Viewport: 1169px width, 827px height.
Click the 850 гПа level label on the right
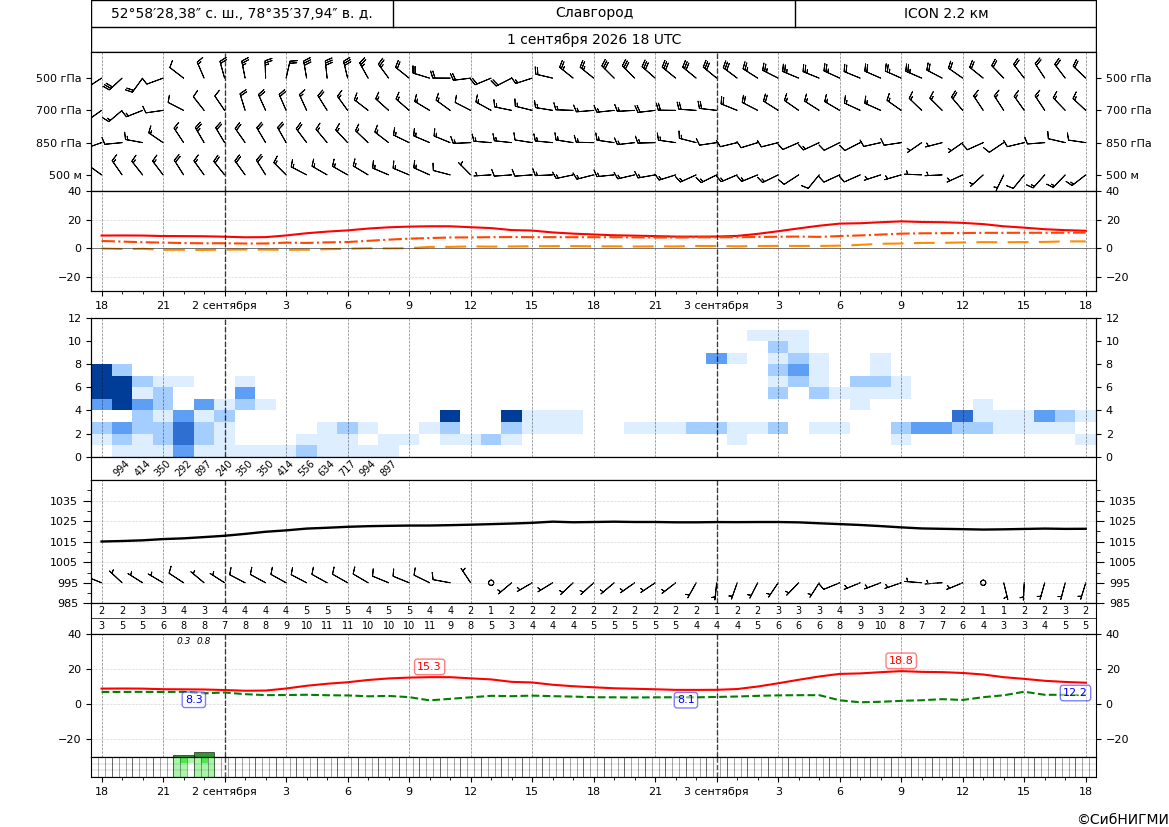pos(1129,143)
